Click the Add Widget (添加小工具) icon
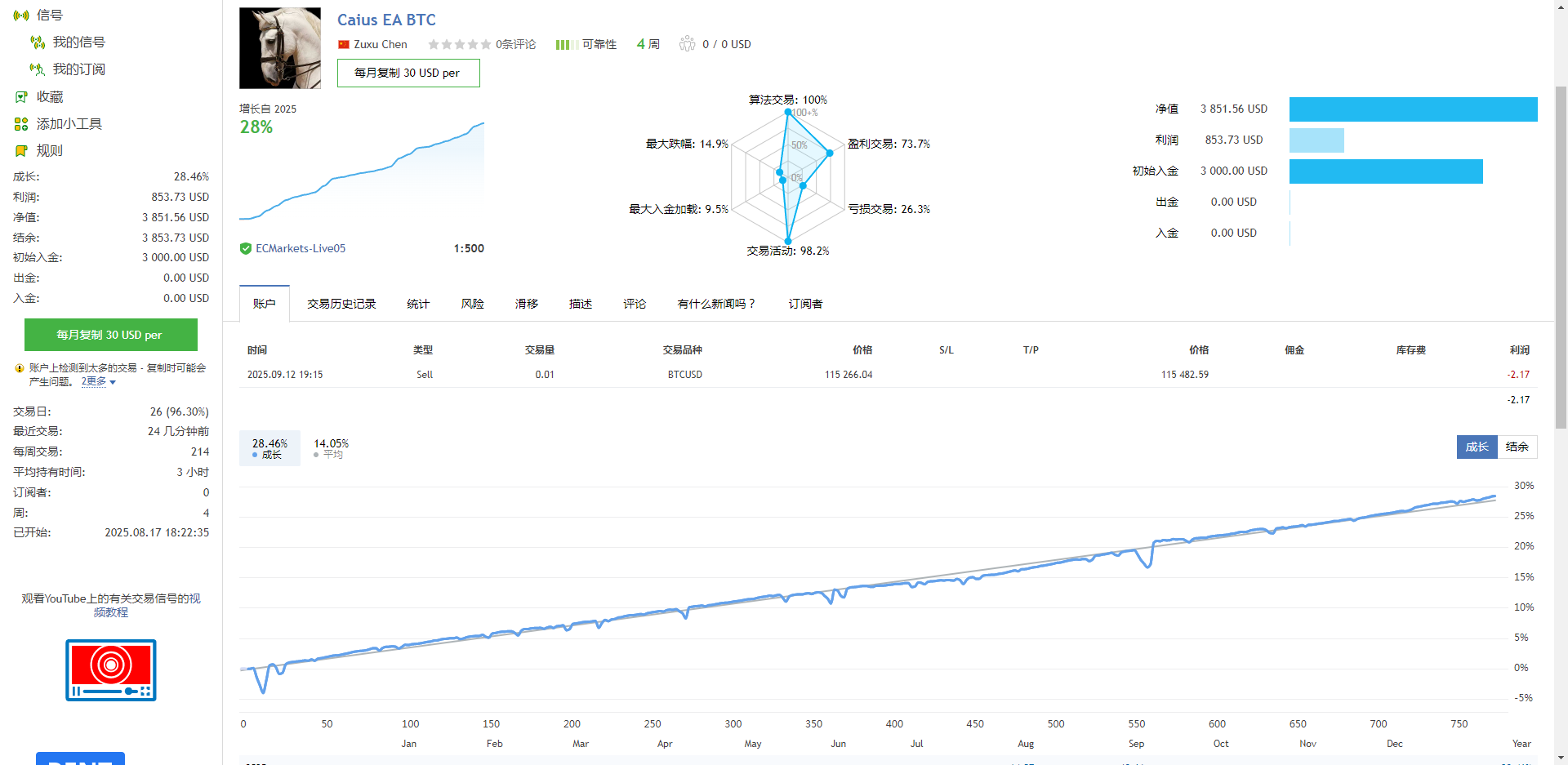Viewport: 1568px width, 765px height. [21, 124]
